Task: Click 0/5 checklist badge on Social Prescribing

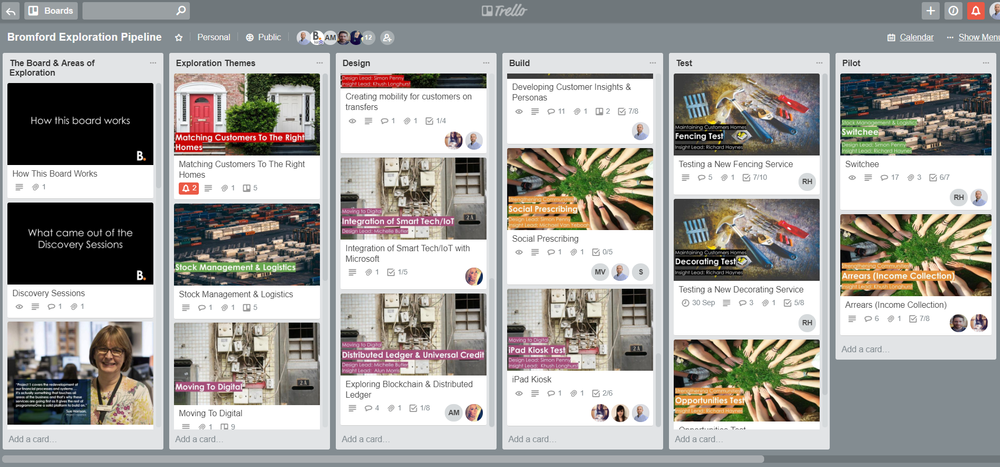Action: 603,252
